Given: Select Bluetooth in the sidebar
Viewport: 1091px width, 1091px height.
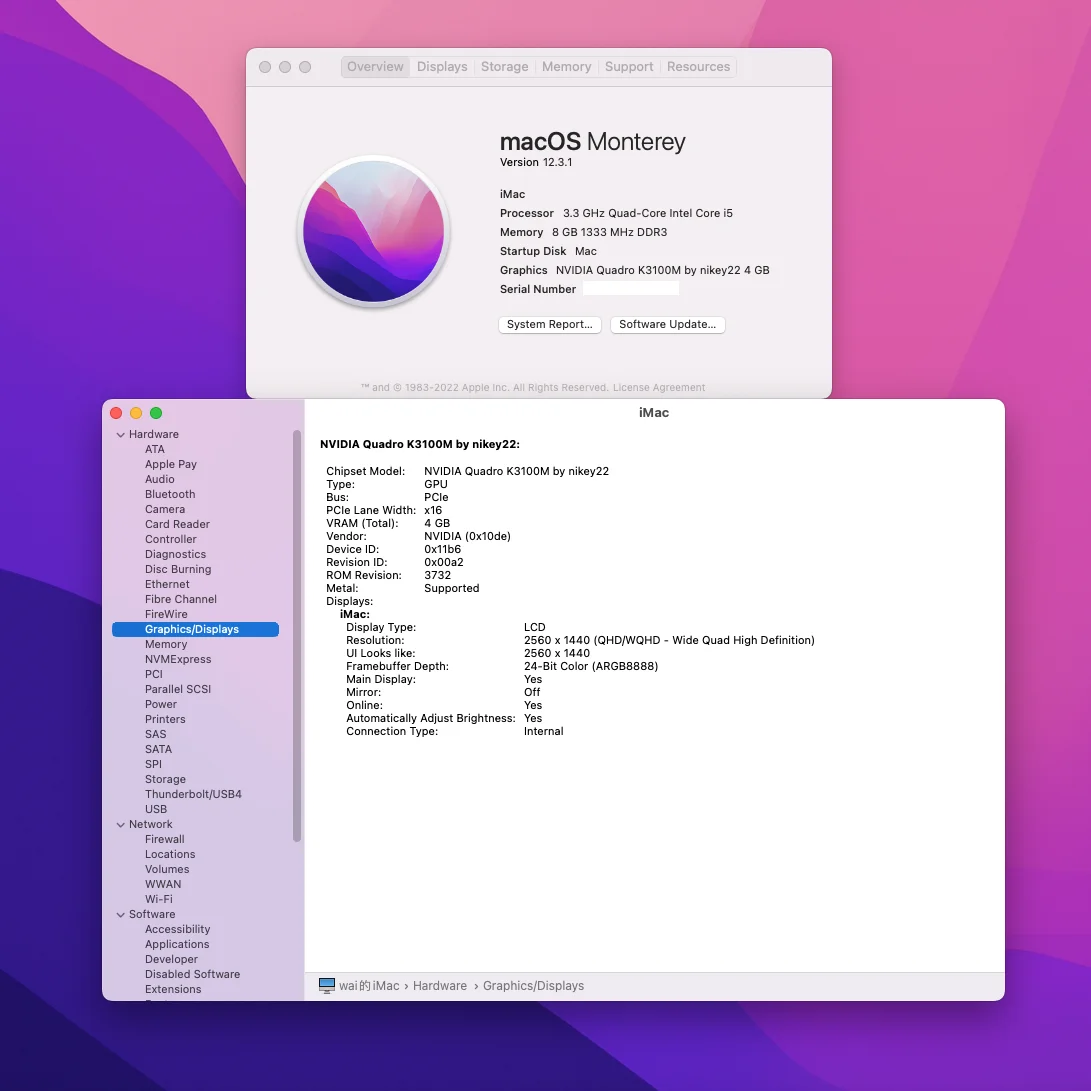Looking at the screenshot, I should tap(170, 494).
